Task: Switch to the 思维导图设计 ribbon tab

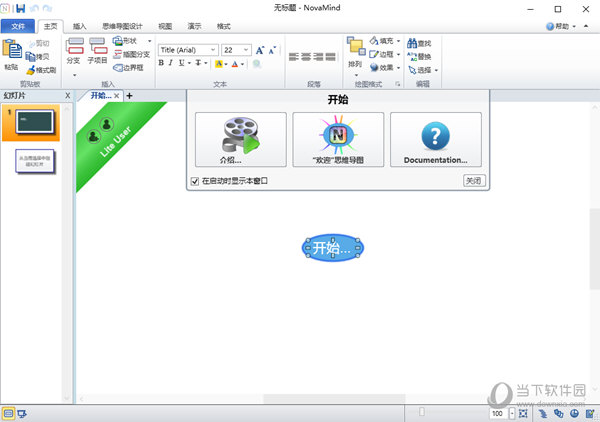Action: pos(122,26)
